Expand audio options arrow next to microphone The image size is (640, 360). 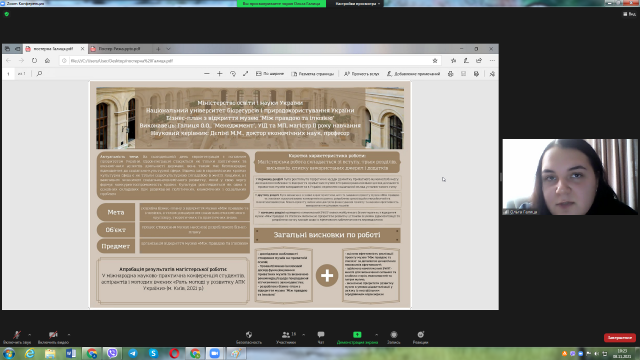[x=29, y=335]
